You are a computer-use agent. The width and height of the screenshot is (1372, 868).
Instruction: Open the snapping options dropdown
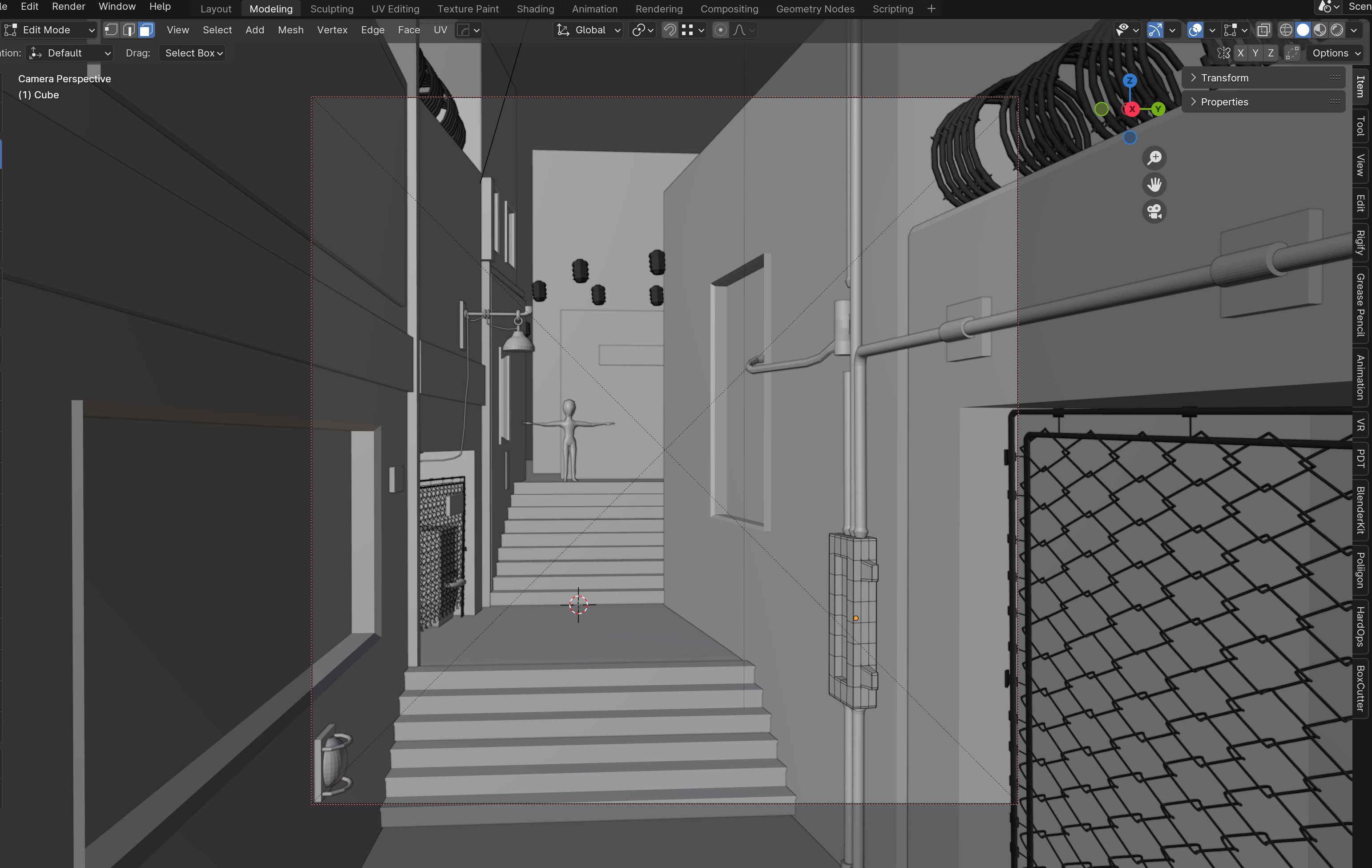[x=694, y=30]
